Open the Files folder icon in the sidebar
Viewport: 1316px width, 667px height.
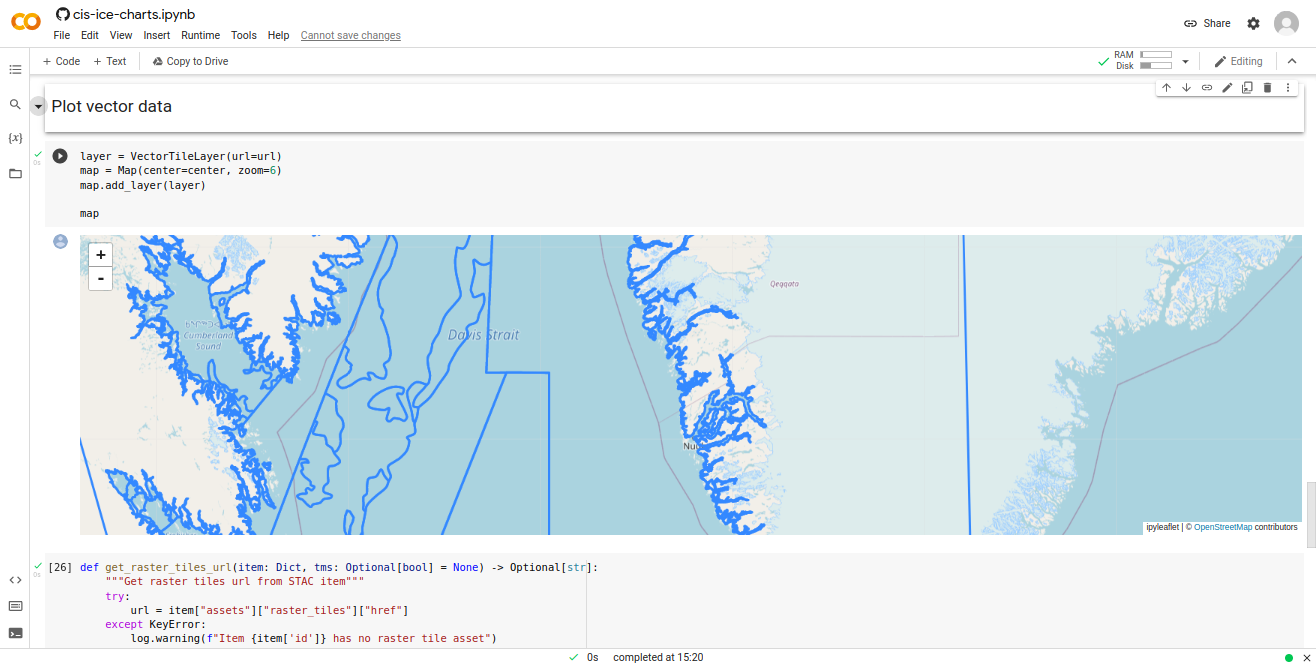click(15, 173)
